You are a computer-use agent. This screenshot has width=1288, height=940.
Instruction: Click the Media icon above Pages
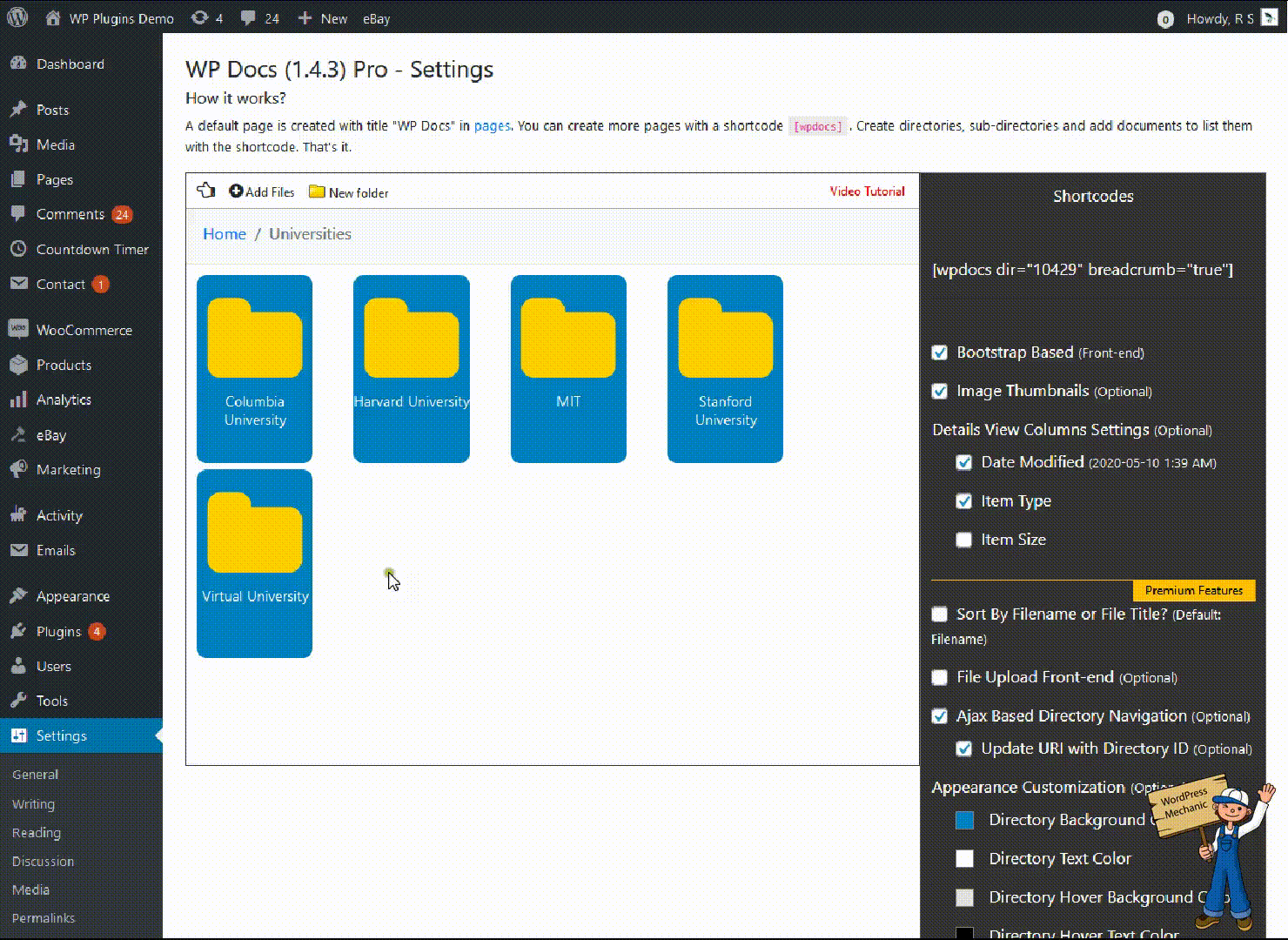click(x=18, y=144)
